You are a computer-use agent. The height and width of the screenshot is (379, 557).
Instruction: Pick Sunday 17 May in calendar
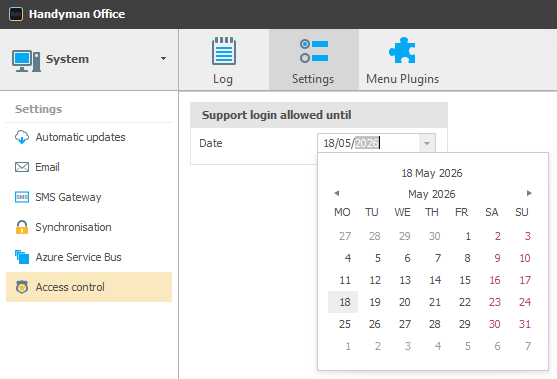525,280
